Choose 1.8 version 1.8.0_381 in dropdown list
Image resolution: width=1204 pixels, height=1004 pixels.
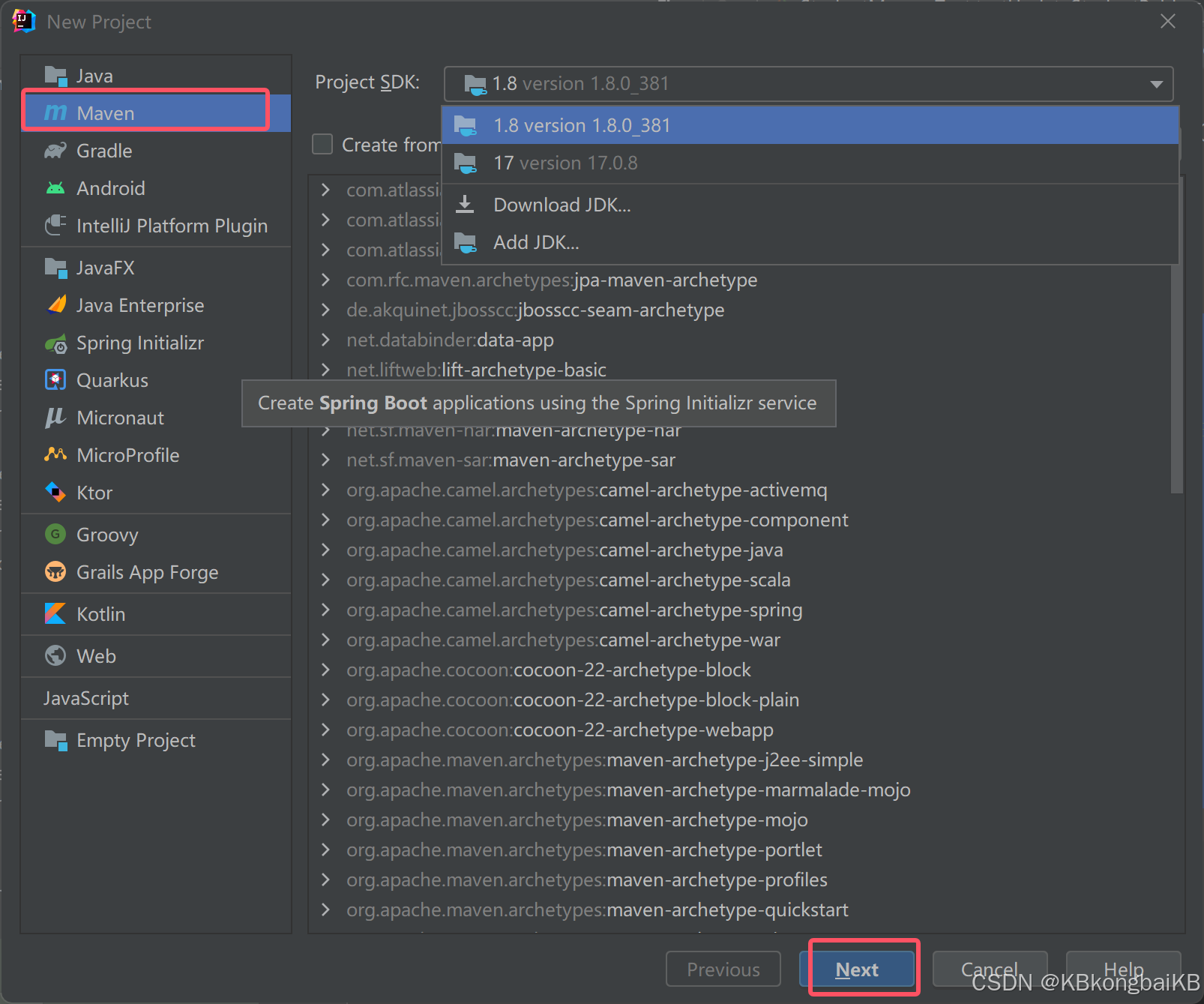pos(810,125)
